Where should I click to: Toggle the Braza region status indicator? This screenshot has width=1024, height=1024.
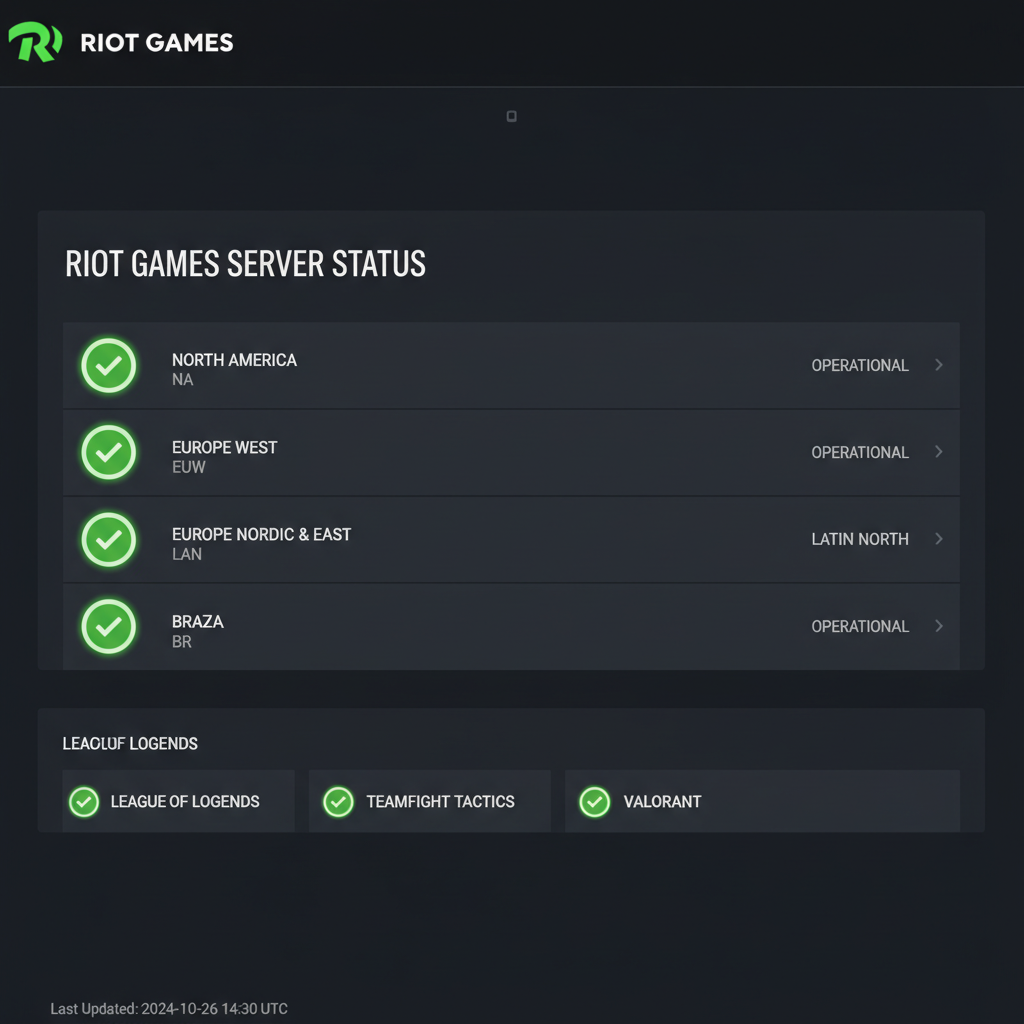pyautogui.click(x=109, y=626)
